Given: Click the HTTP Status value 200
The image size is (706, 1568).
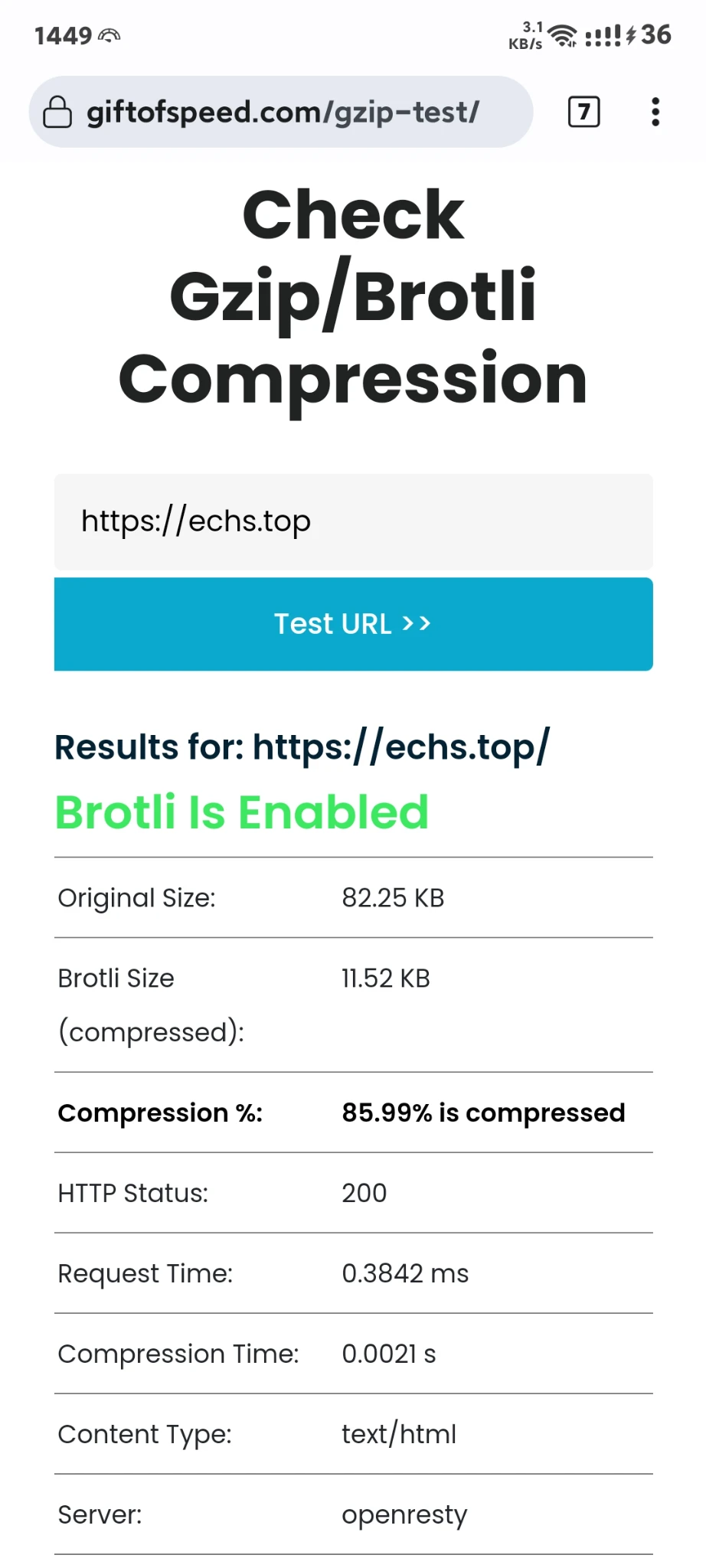Looking at the screenshot, I should tap(364, 1193).
